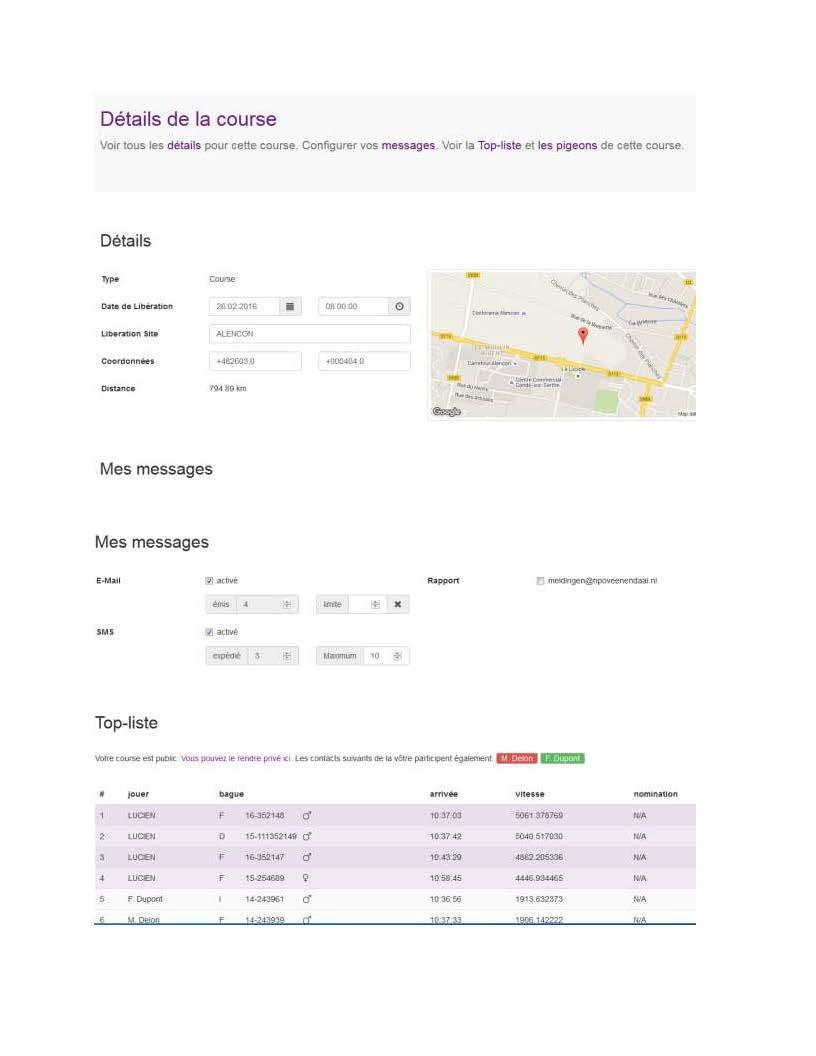Viewport: 816px width, 1056px height.
Task: Click the 'arrivée' column header
Action: tap(444, 794)
